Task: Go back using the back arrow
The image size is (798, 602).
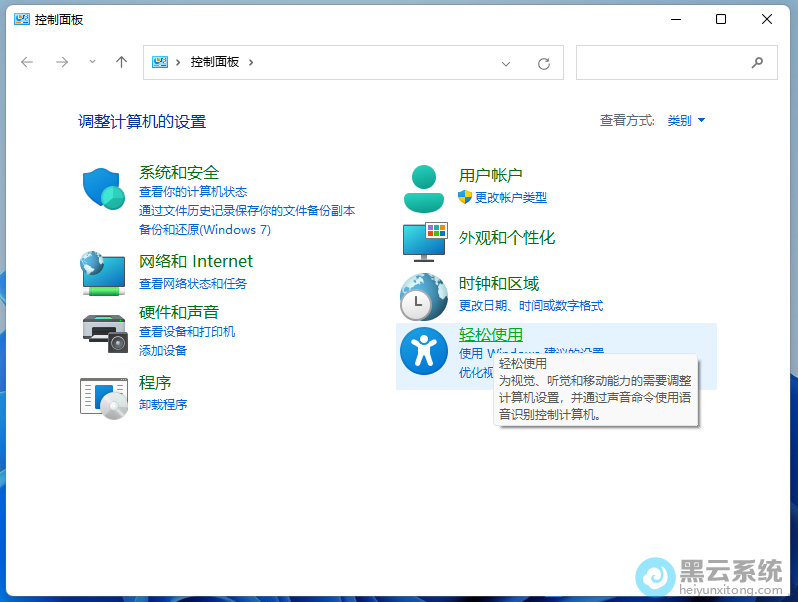Action: (x=27, y=62)
